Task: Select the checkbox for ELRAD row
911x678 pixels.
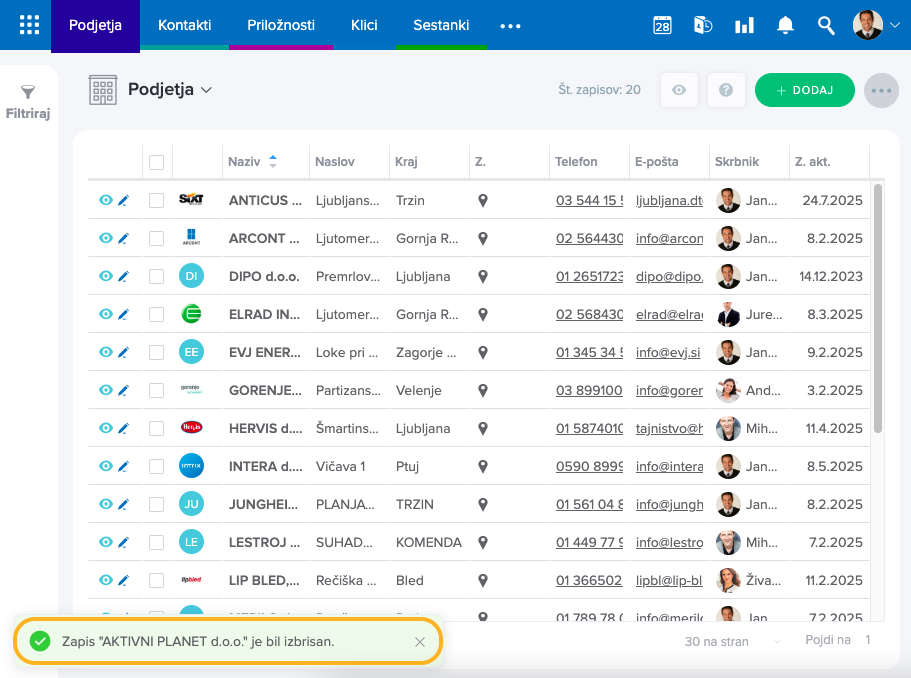Action: coord(156,315)
